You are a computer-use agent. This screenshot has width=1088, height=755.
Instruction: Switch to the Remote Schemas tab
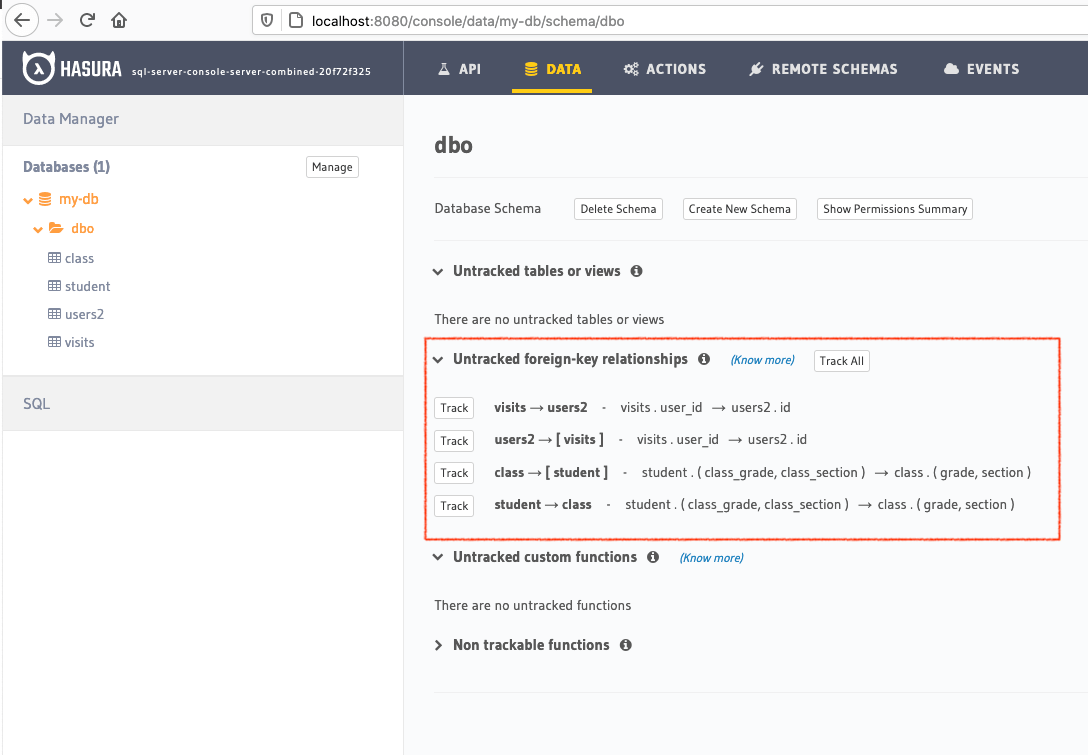pos(823,69)
